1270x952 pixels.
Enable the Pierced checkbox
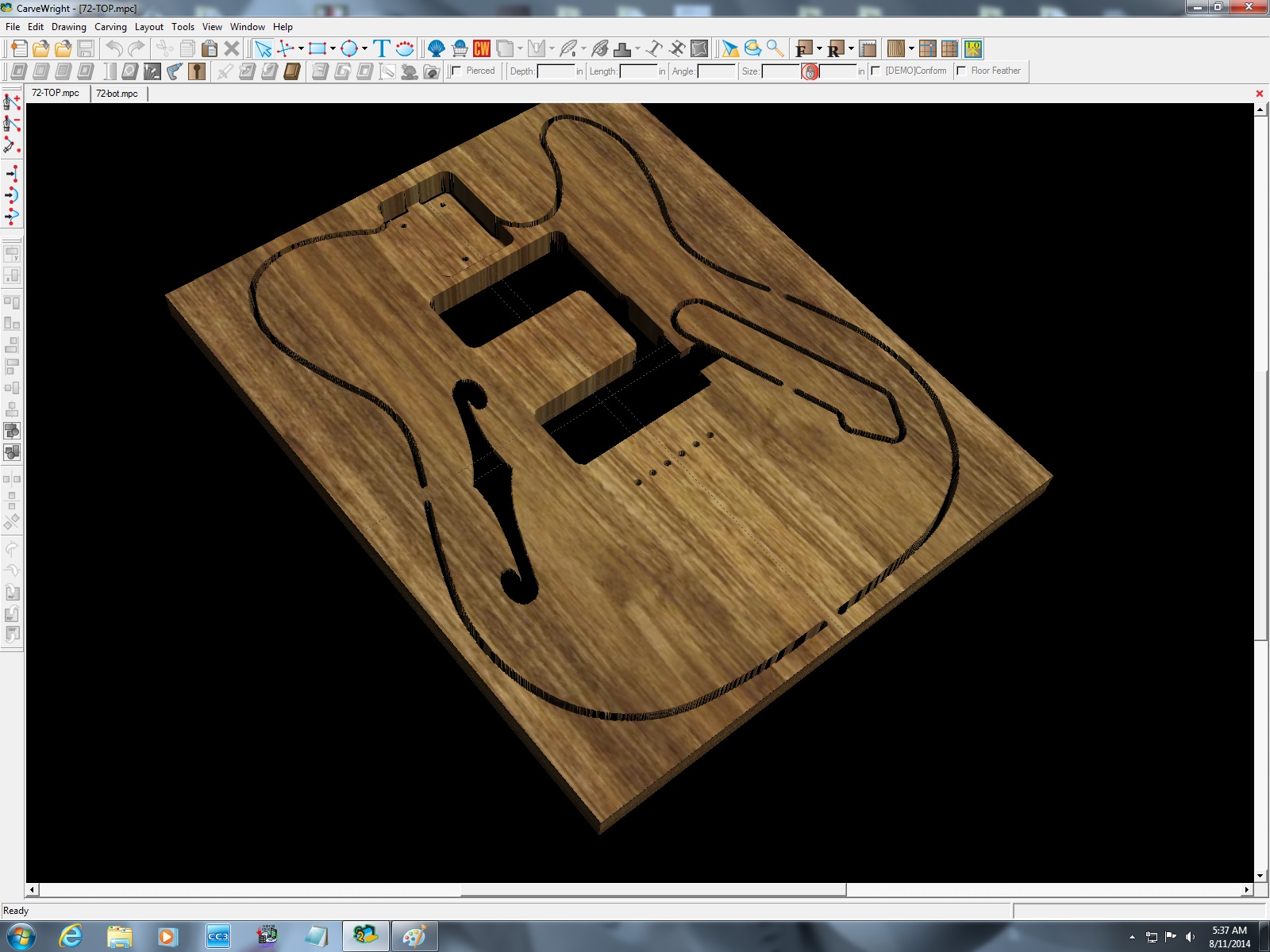pos(456,71)
